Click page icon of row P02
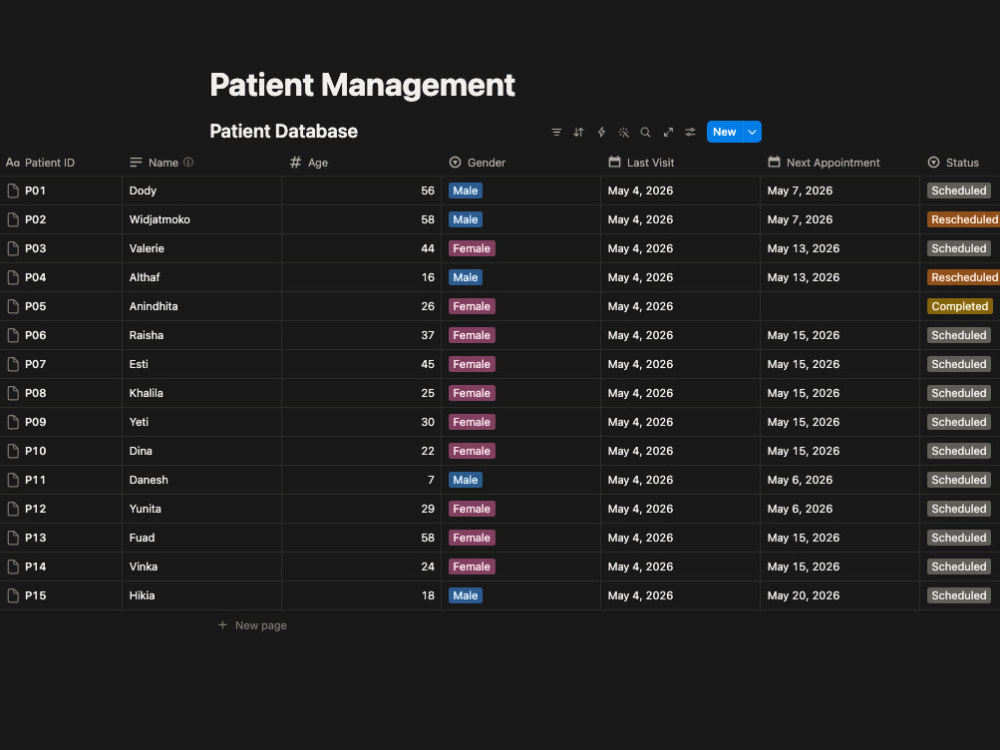Image resolution: width=1000 pixels, height=750 pixels. [x=13, y=219]
